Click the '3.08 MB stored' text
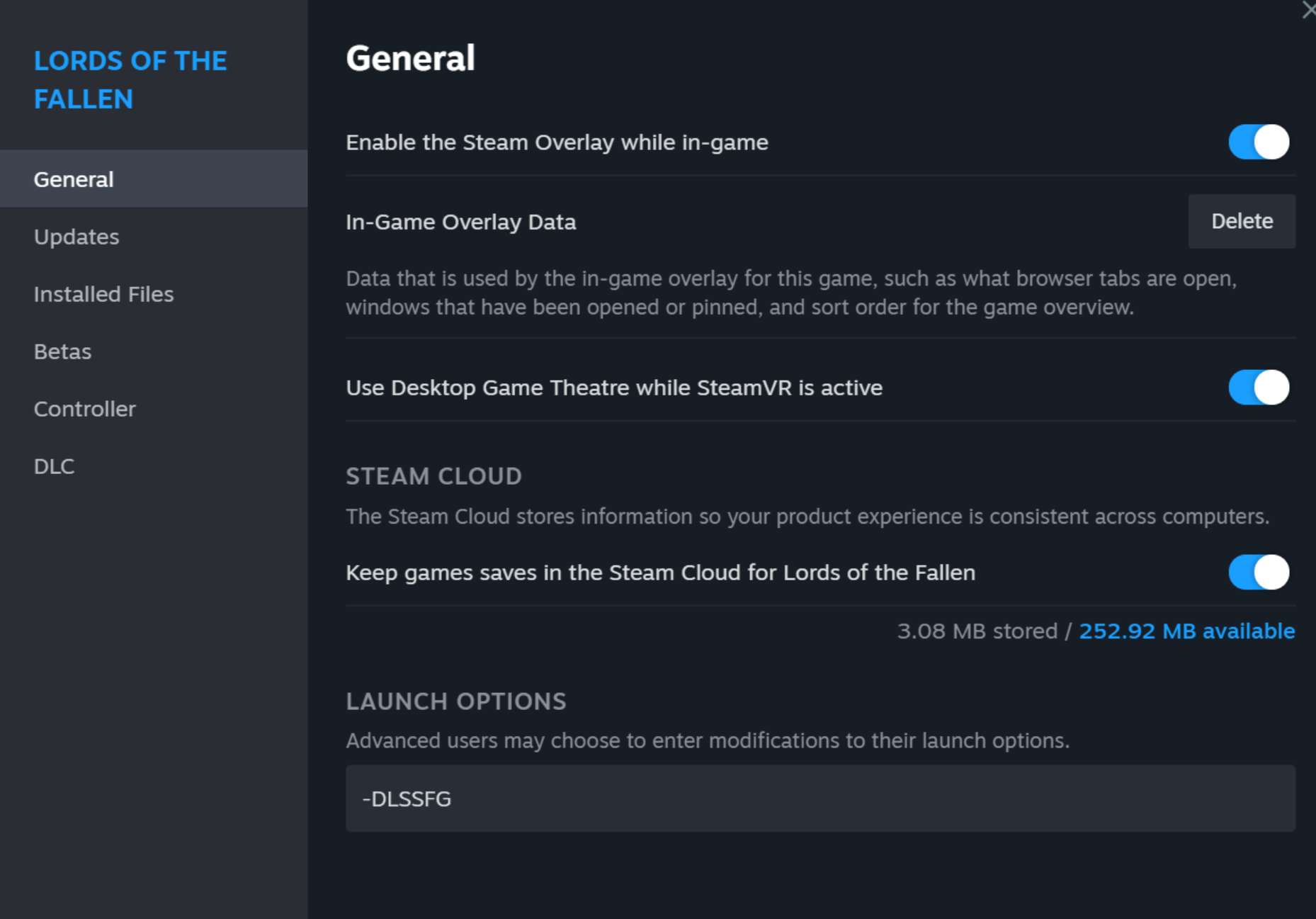 pyautogui.click(x=977, y=631)
